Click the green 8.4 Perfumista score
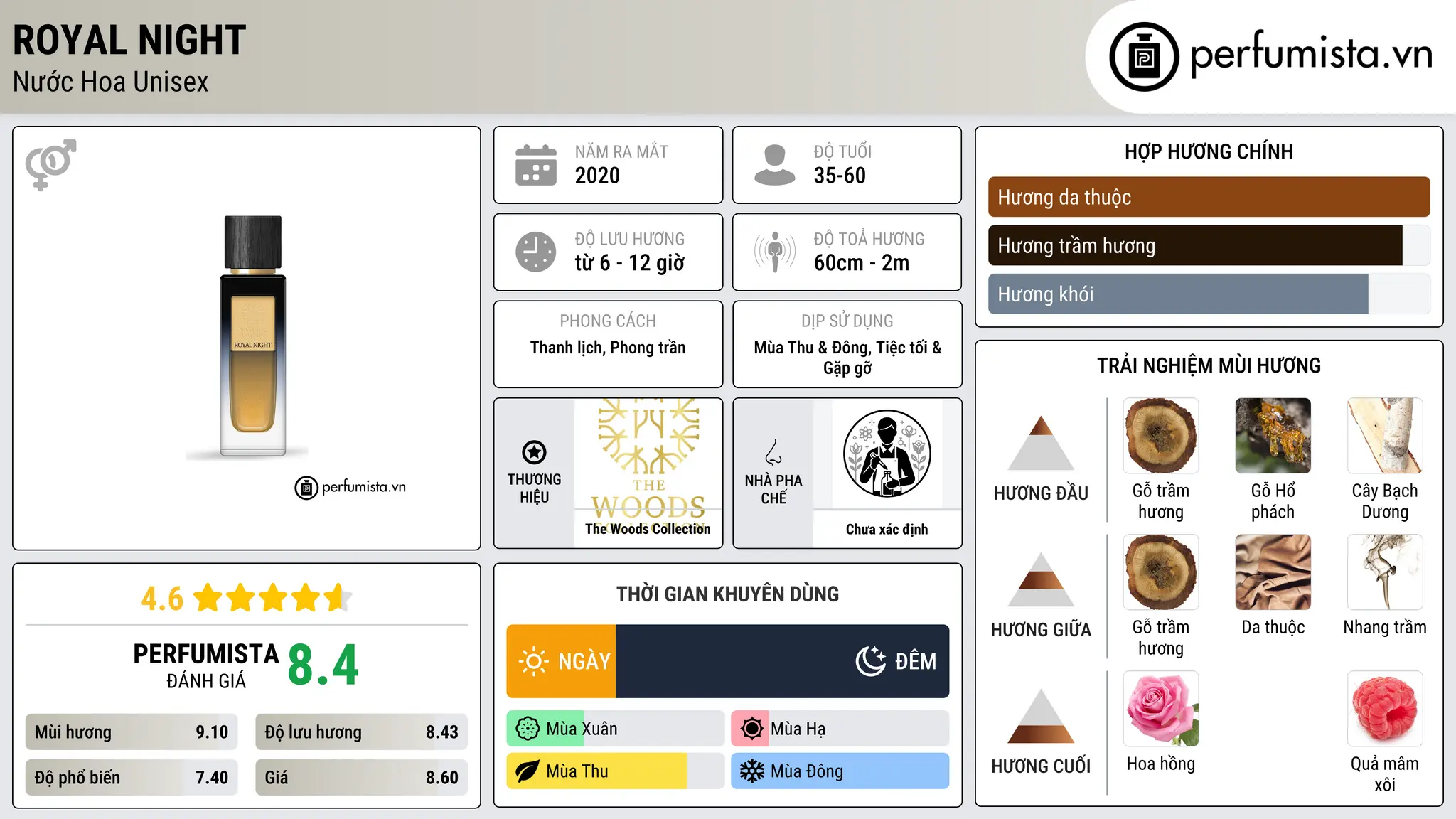 pyautogui.click(x=323, y=665)
